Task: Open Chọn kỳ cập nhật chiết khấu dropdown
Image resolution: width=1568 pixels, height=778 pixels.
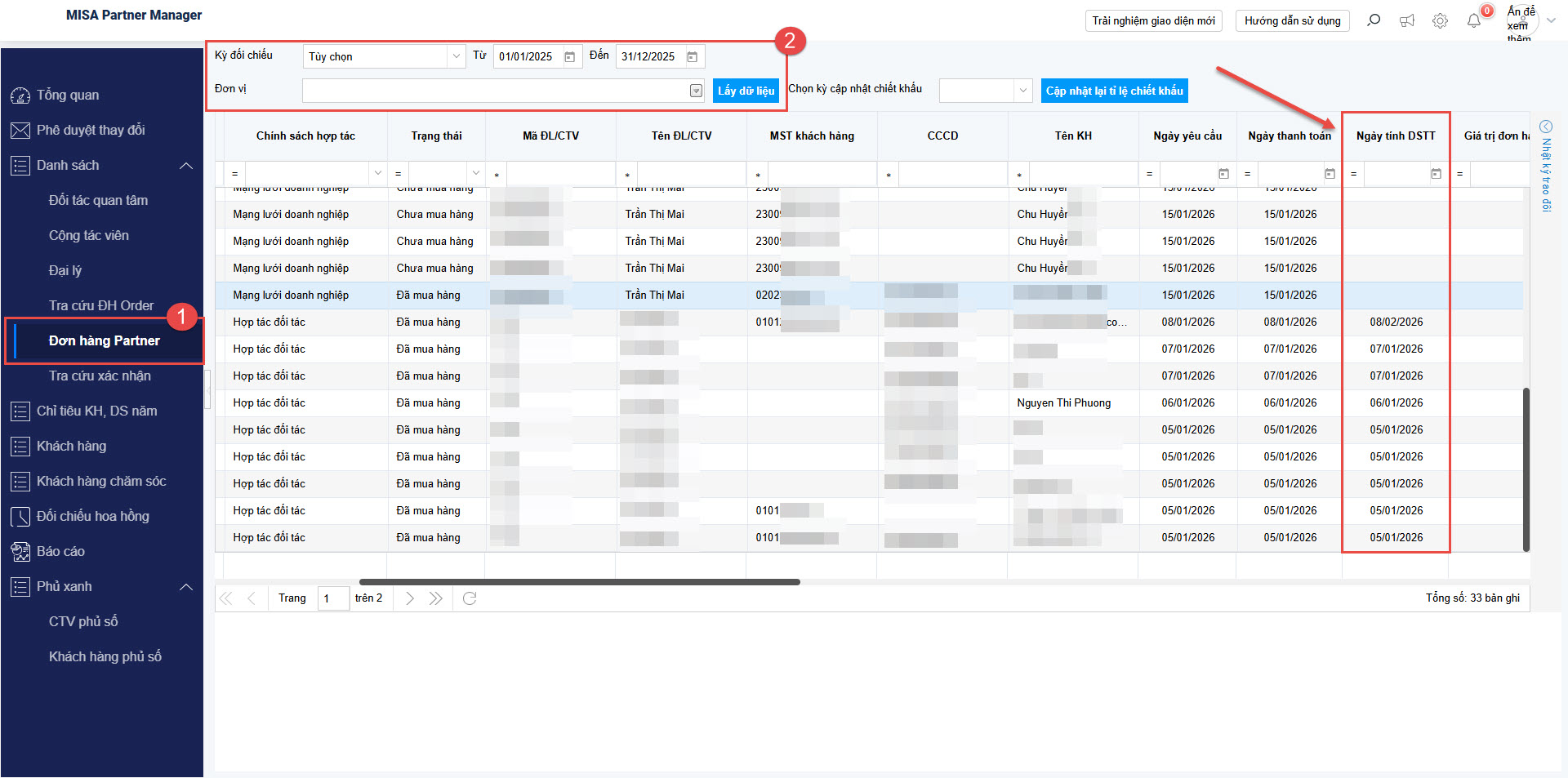Action: pos(1022,91)
